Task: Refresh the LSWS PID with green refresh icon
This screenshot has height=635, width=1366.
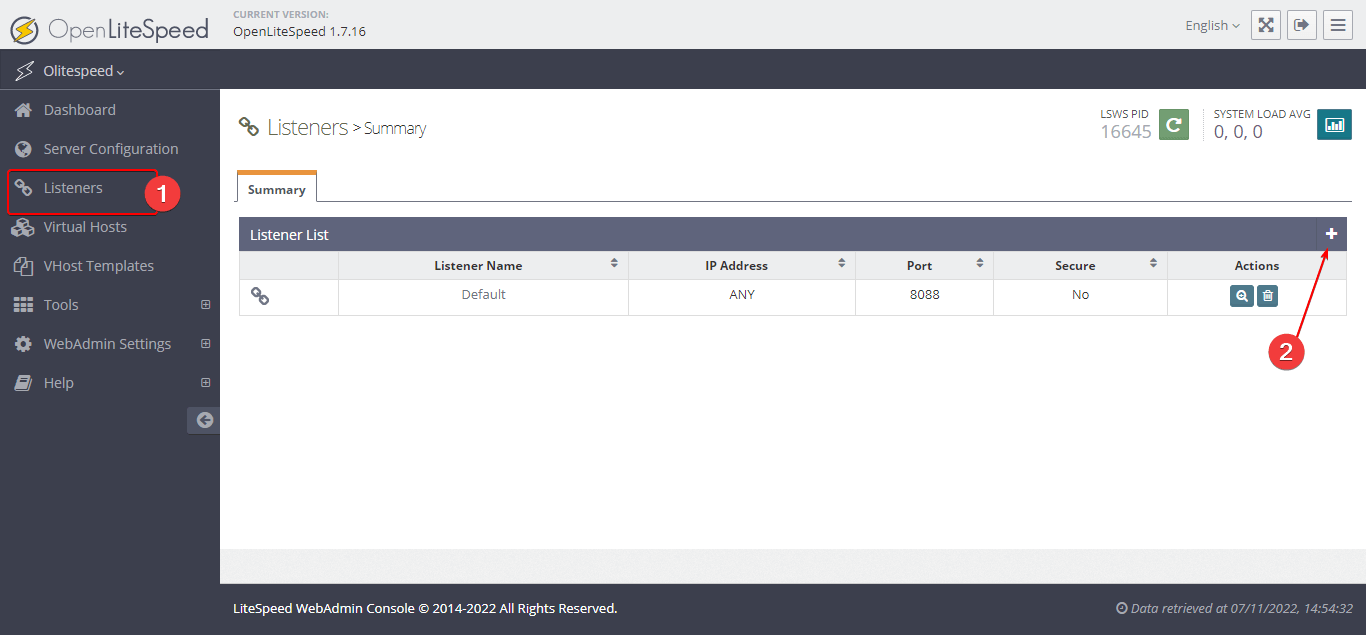Action: (x=1172, y=124)
